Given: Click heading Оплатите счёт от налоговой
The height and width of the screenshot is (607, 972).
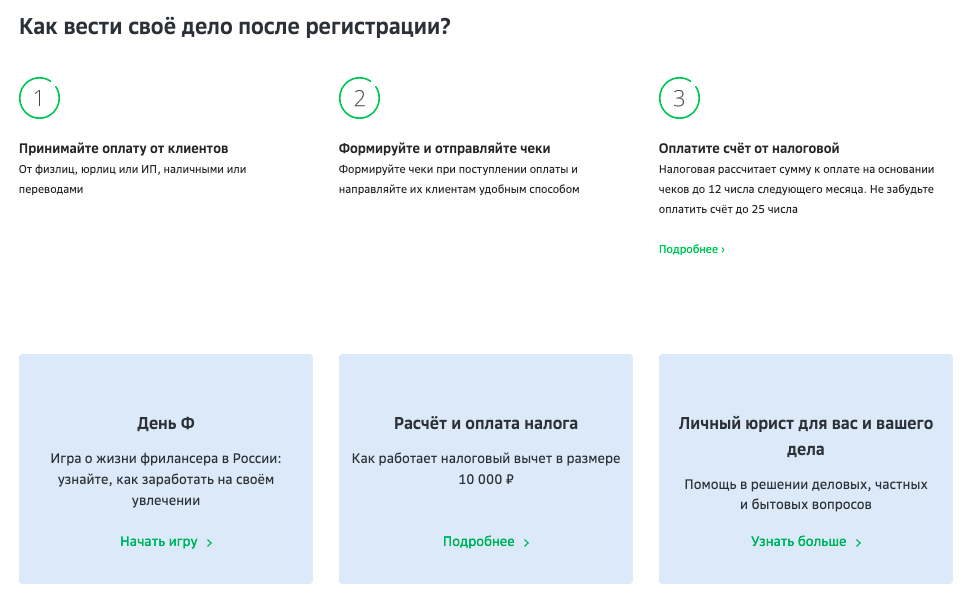Looking at the screenshot, I should coord(749,149).
